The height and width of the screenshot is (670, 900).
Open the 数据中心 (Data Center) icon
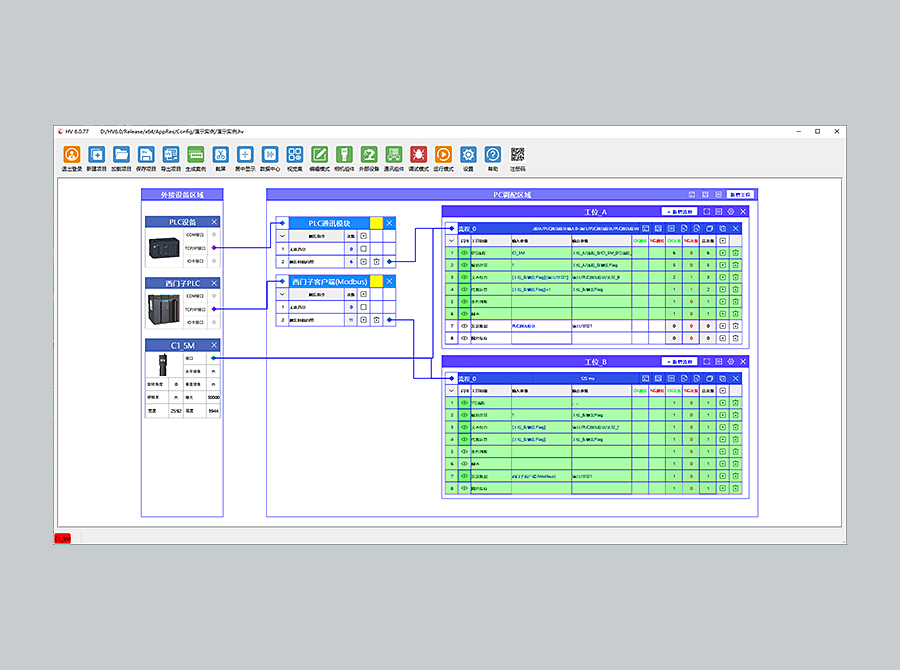270,155
